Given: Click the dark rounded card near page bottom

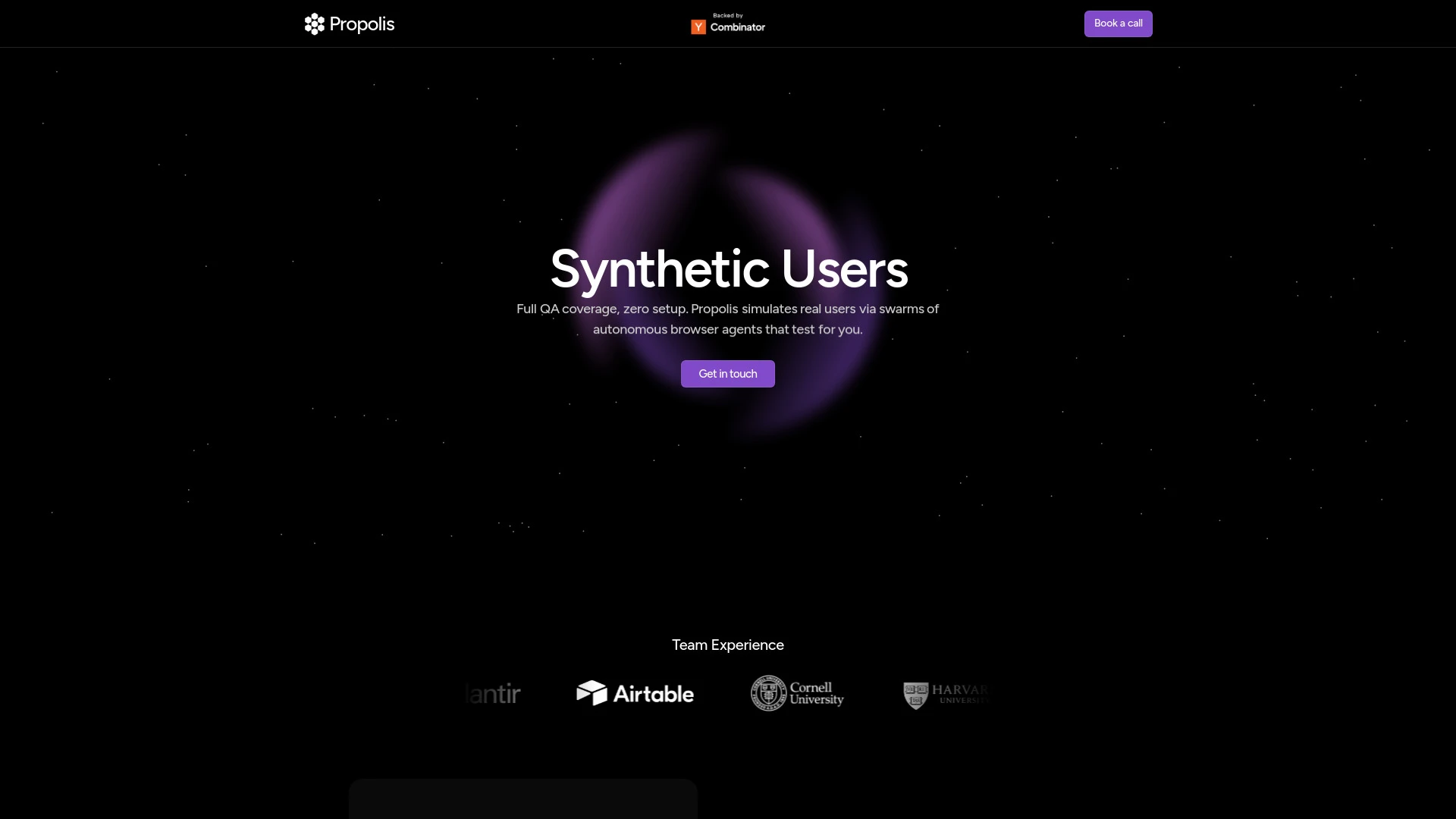Looking at the screenshot, I should (x=522, y=800).
